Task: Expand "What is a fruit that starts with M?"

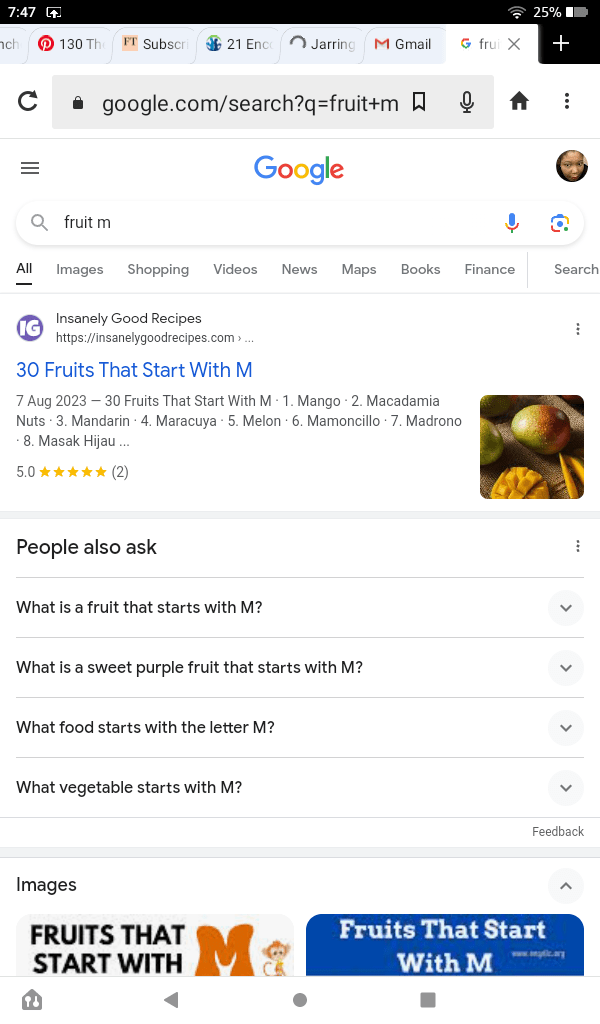Action: pos(566,608)
